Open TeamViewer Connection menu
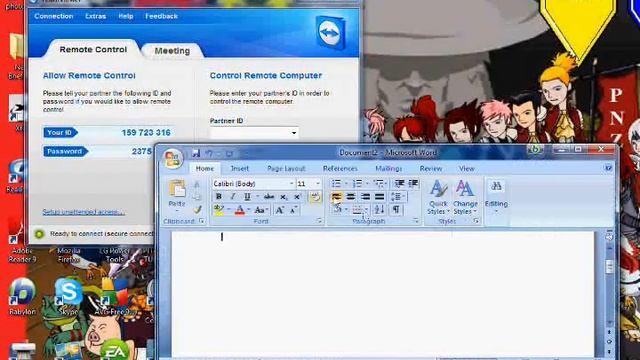Image resolution: width=640 pixels, height=360 pixels. click(53, 16)
